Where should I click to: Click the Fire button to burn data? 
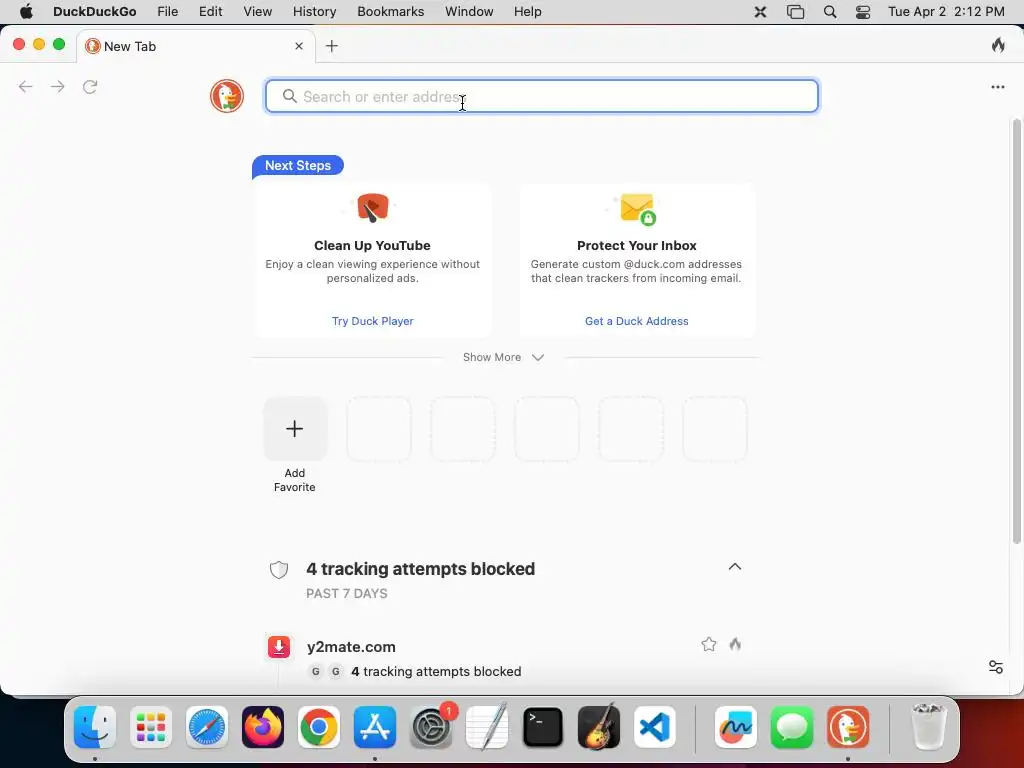tap(998, 45)
